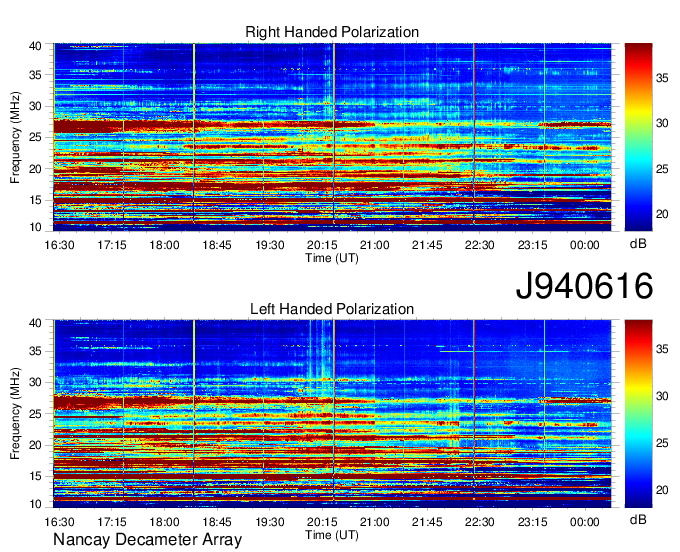Viewport: 680px width, 552px height.
Task: Click the '22:30' time tick of the Left Handed plot
Action: coord(480,522)
